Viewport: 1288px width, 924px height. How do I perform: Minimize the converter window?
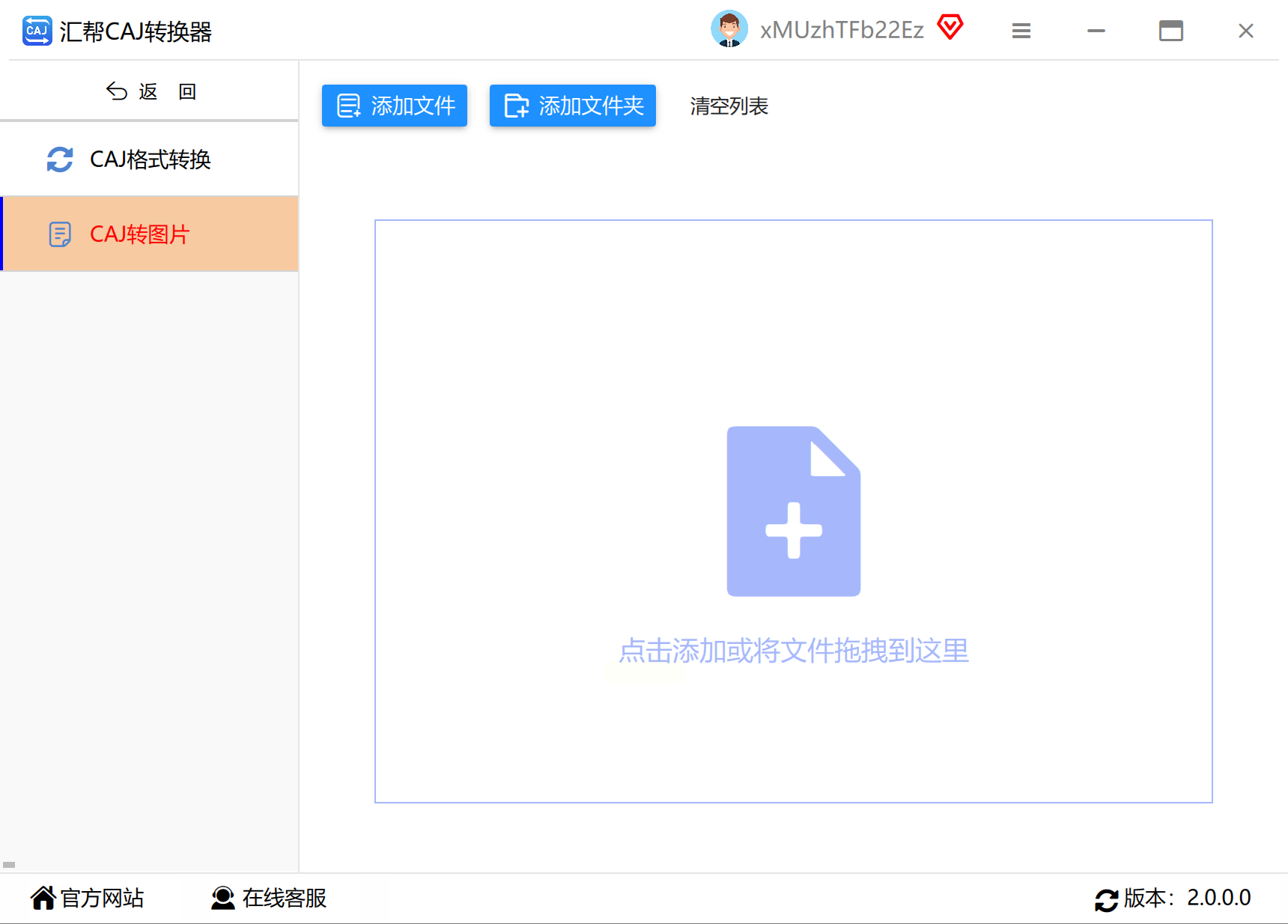1096,31
